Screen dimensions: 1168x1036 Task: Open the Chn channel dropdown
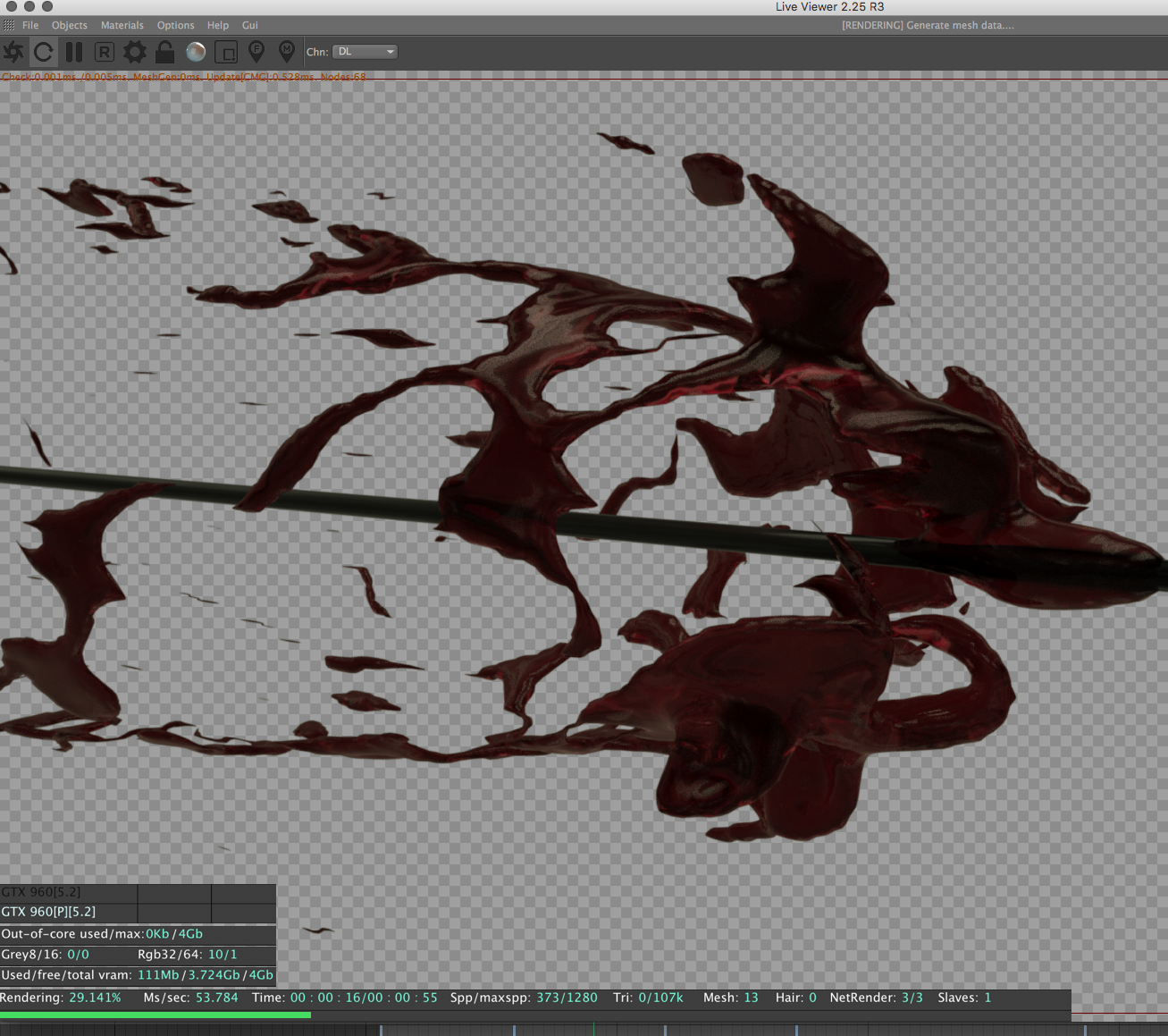click(366, 52)
